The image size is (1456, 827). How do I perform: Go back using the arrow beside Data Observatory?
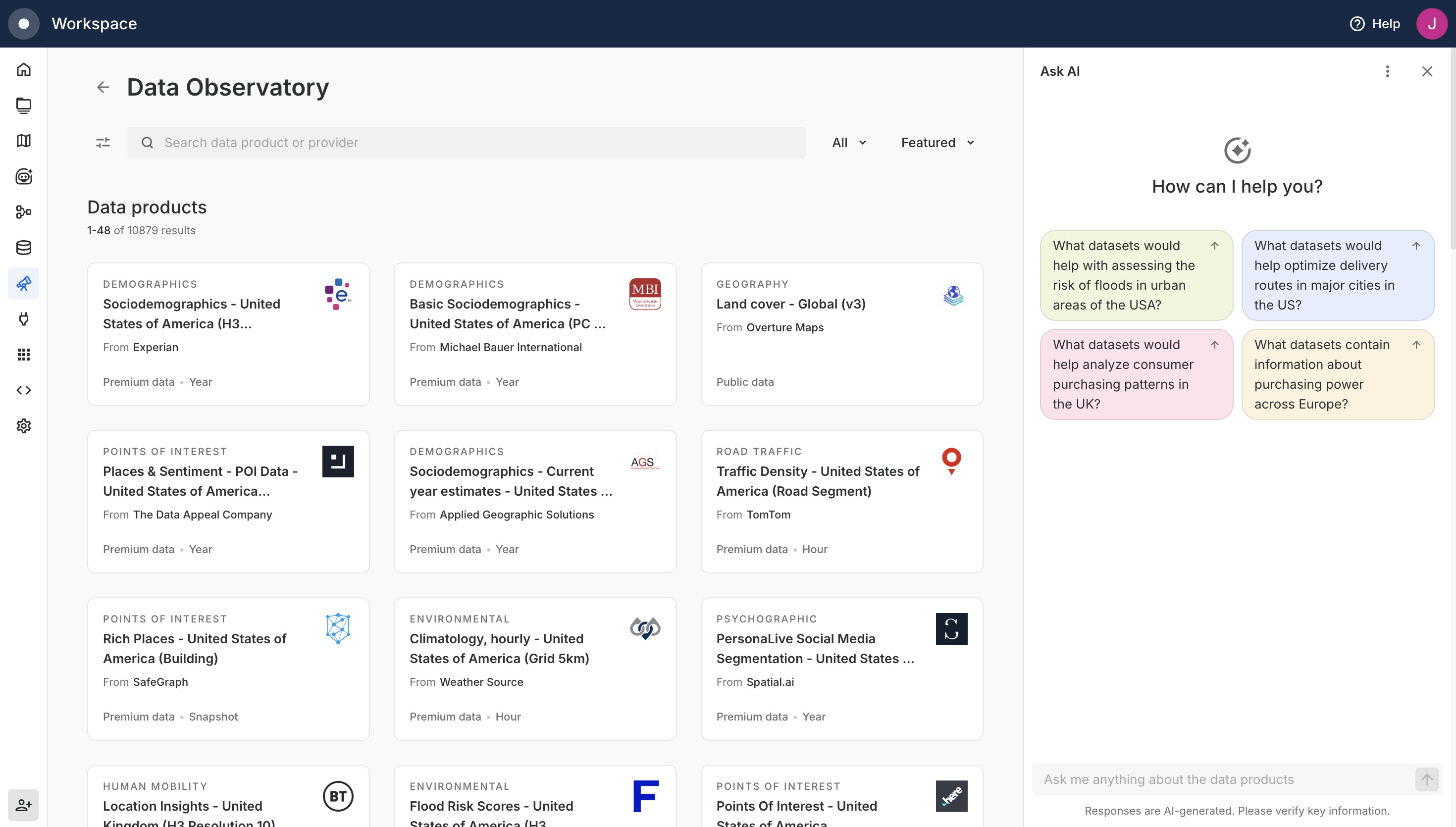(103, 87)
